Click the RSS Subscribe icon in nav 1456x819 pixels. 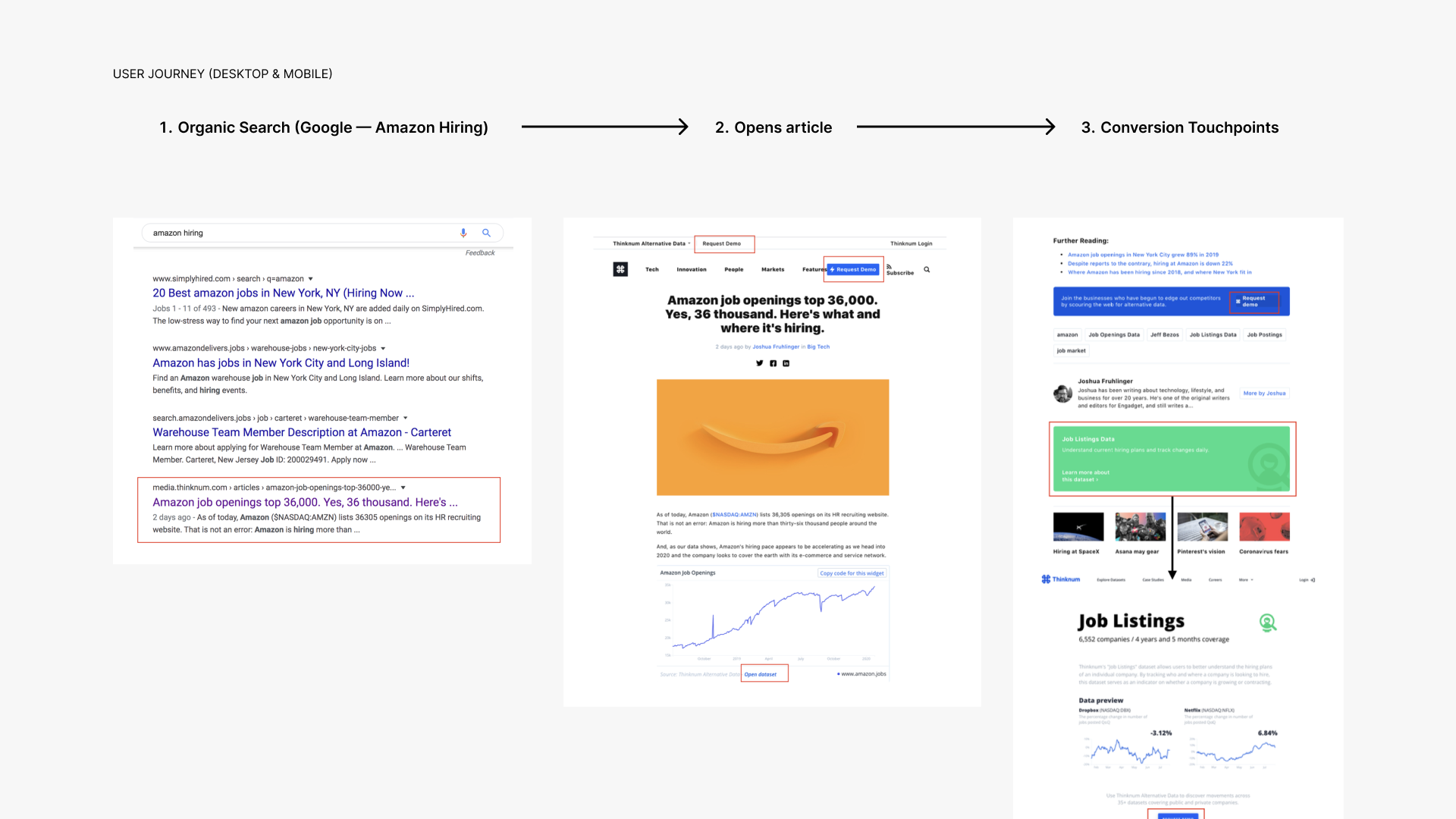pos(889,266)
